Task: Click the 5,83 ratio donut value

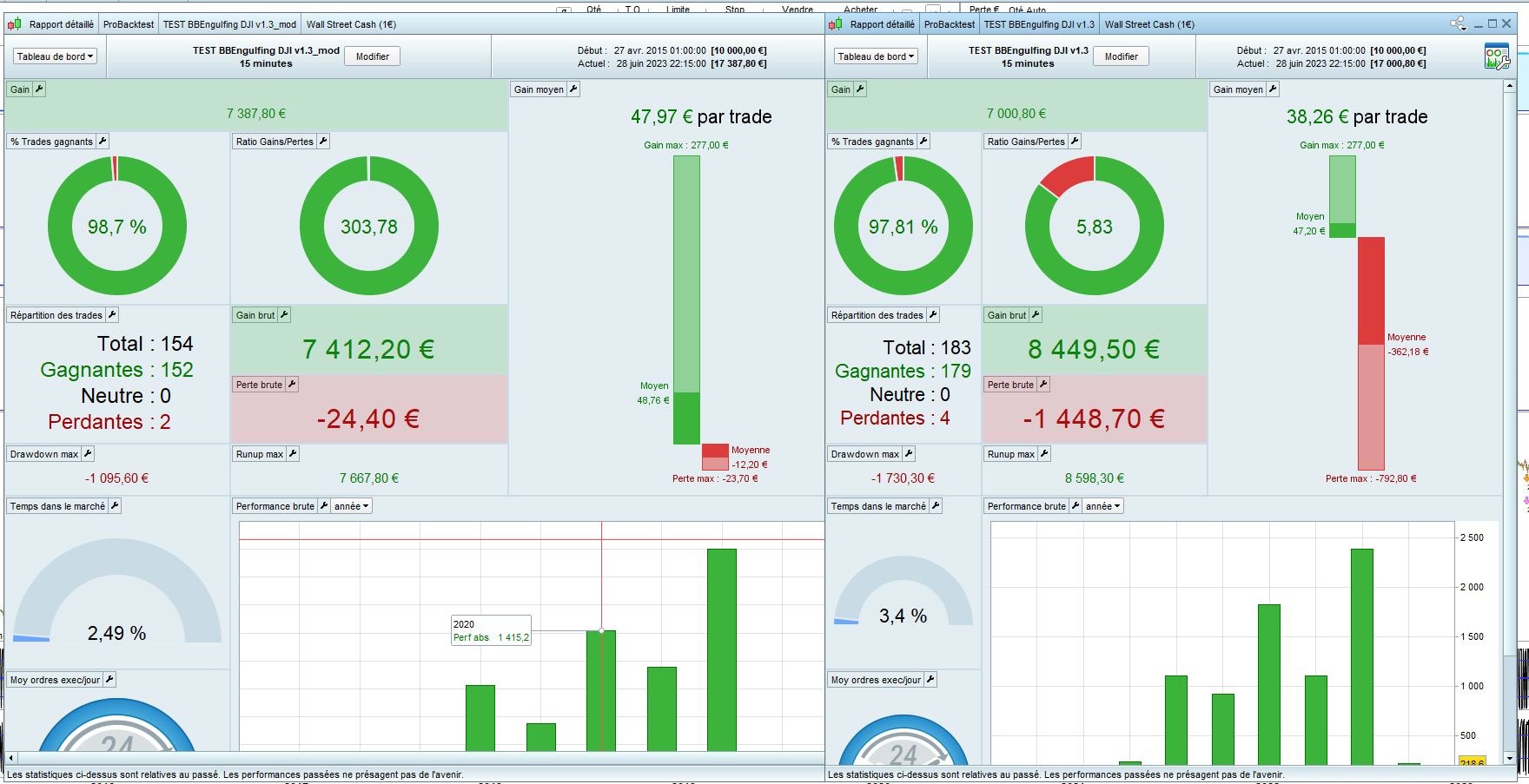Action: [x=1095, y=227]
